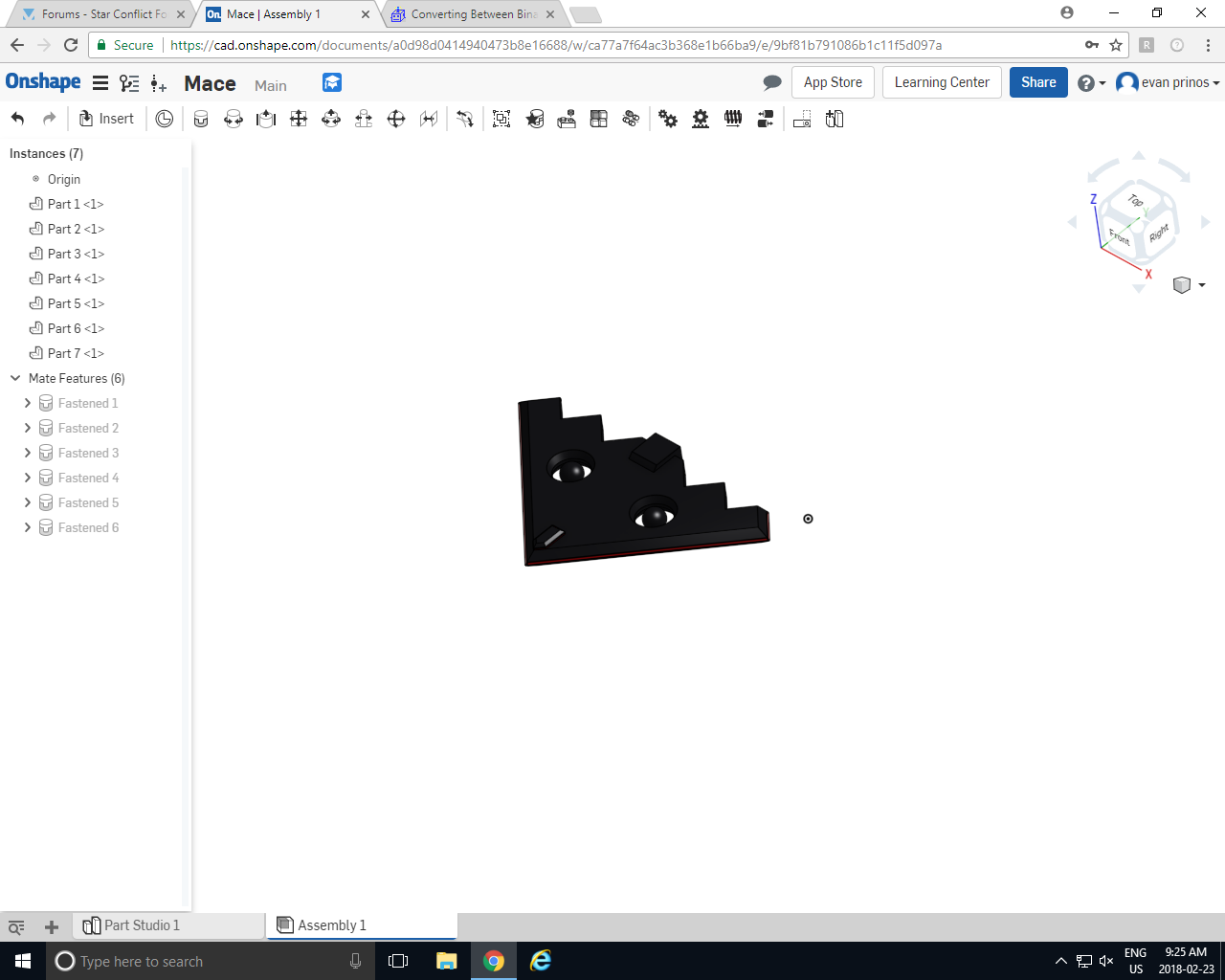
Task: Select the Screw relation tool
Action: click(733, 119)
